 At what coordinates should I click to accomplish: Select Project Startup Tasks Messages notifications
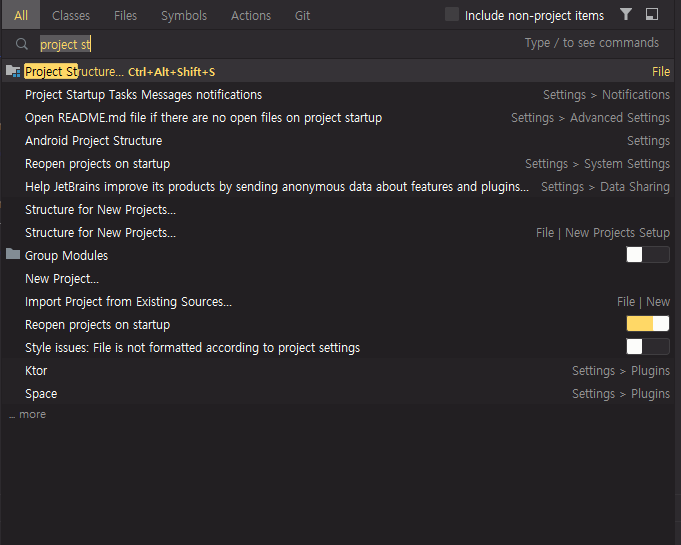coord(338,95)
